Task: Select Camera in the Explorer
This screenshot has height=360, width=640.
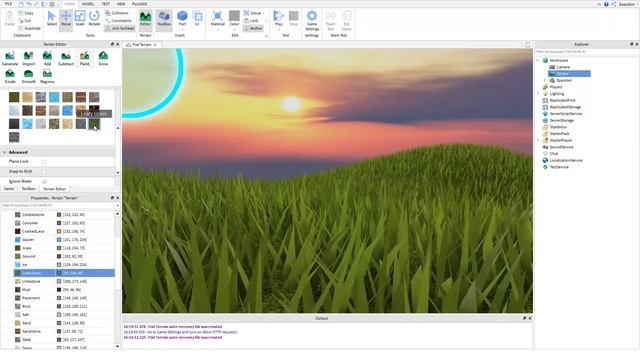Action: (x=562, y=67)
